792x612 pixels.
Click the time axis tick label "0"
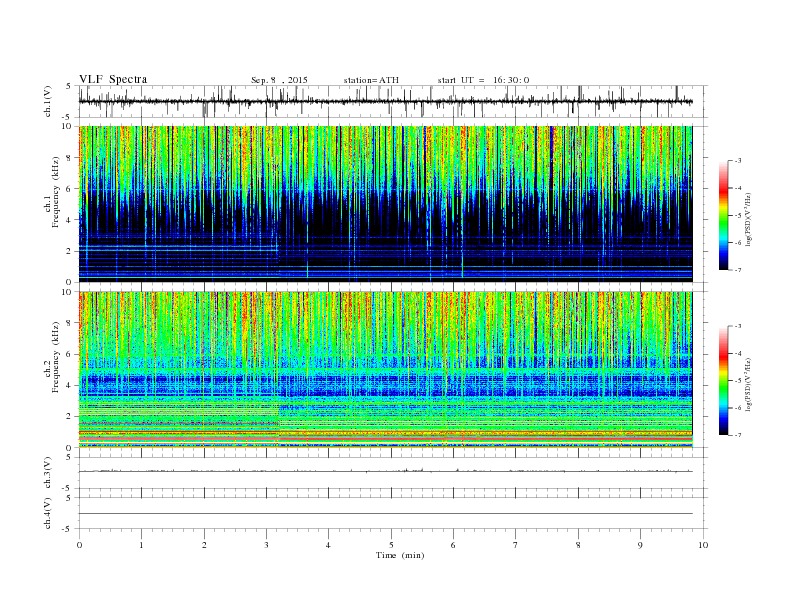(79, 545)
